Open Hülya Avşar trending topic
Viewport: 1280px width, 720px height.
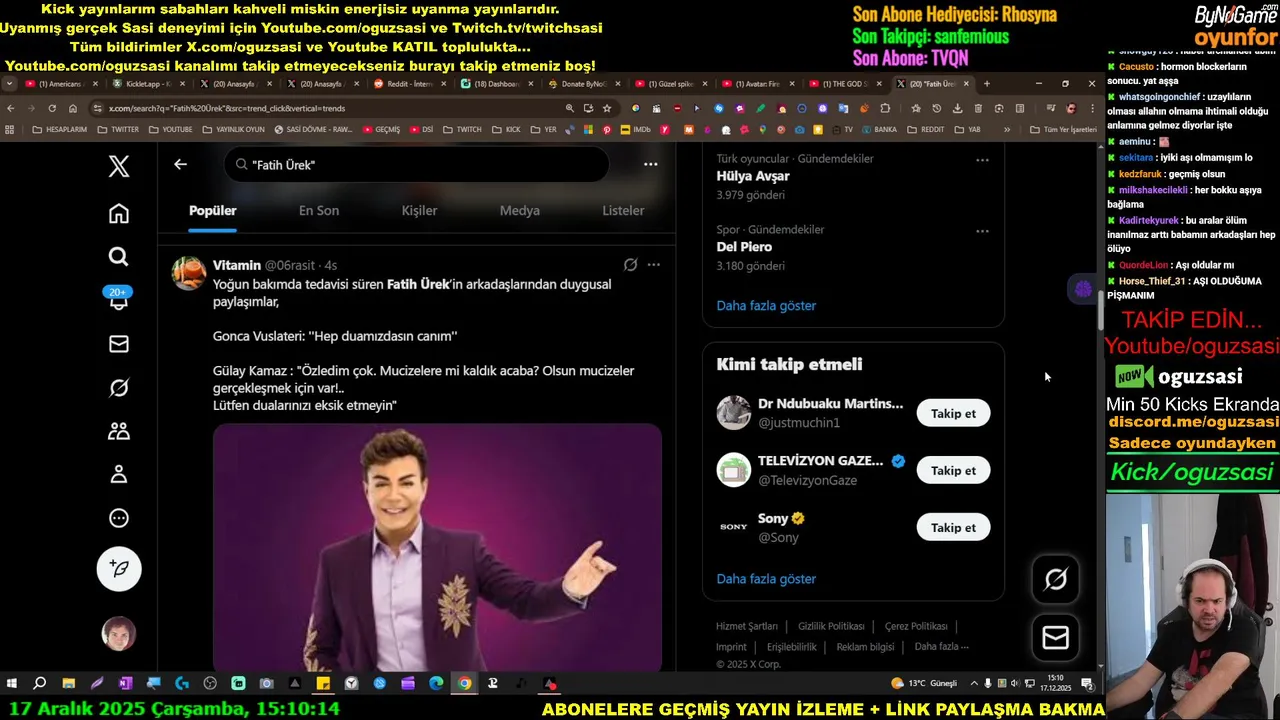[753, 176]
